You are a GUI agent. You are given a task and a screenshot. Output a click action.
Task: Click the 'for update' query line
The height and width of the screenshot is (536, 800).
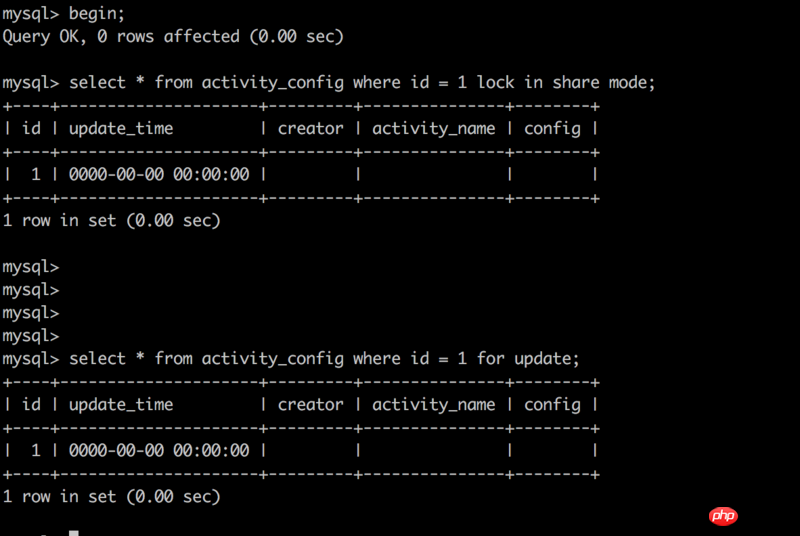click(291, 359)
